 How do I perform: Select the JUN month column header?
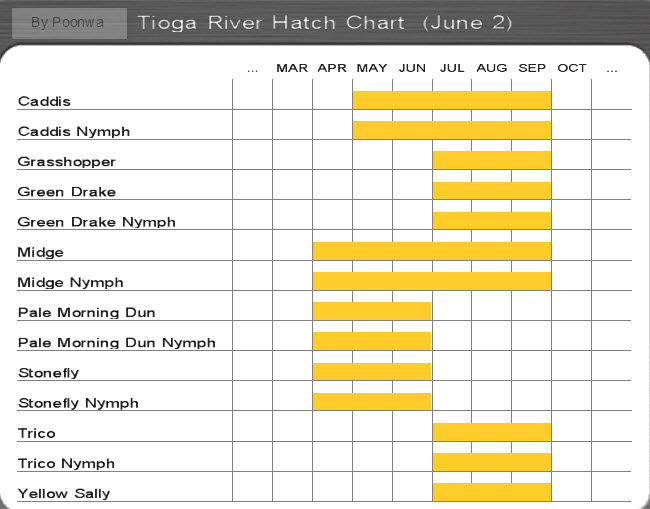pyautogui.click(x=412, y=68)
